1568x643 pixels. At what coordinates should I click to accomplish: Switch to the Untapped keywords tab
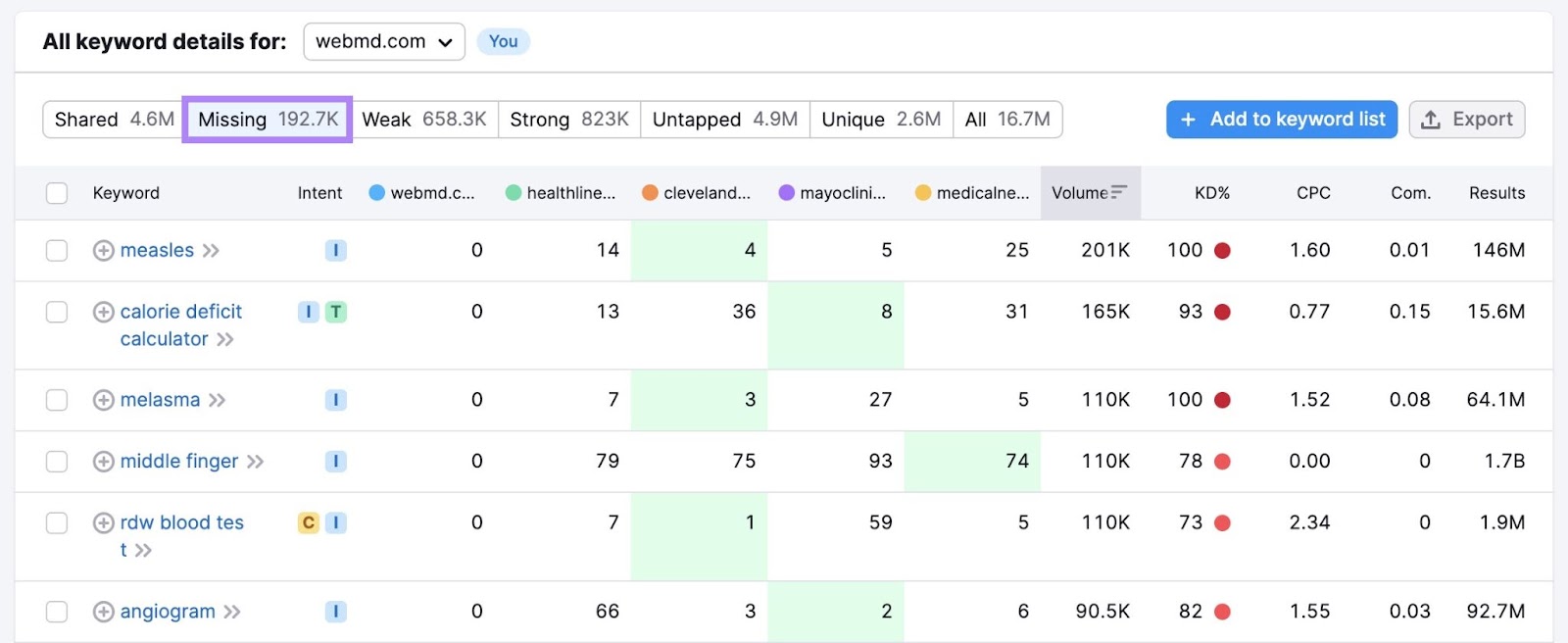click(724, 120)
